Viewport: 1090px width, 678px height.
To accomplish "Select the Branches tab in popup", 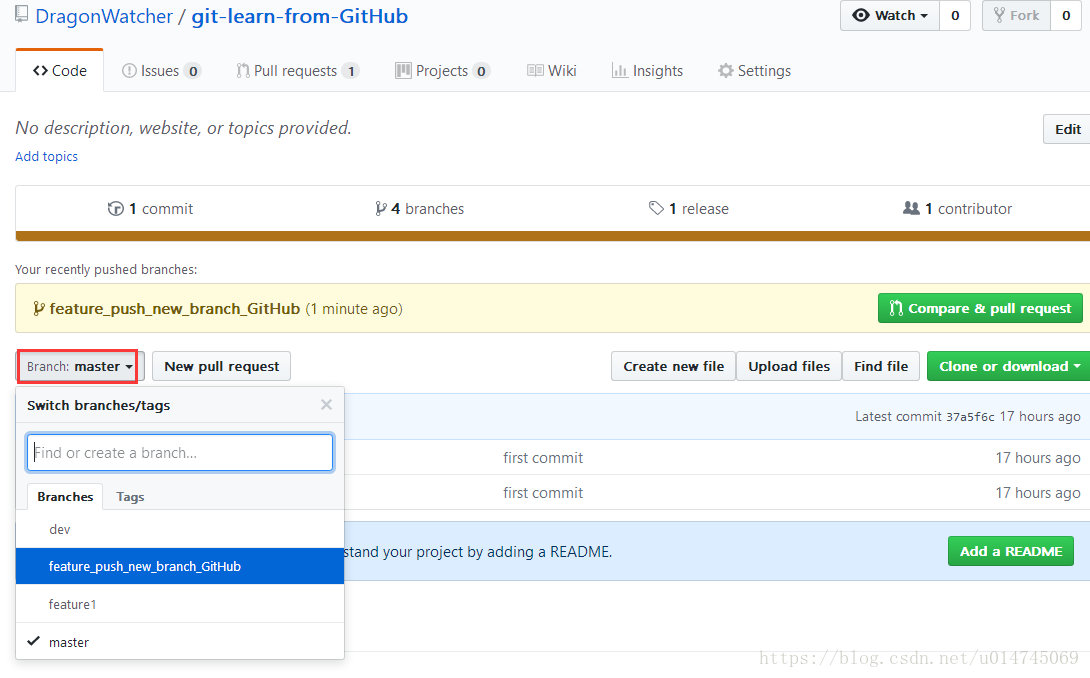I will click(x=65, y=497).
